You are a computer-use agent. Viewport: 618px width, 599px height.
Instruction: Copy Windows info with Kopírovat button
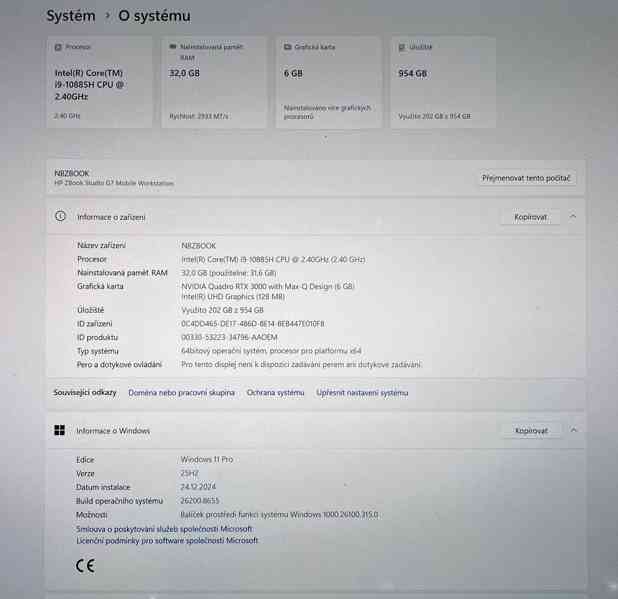pyautogui.click(x=531, y=431)
